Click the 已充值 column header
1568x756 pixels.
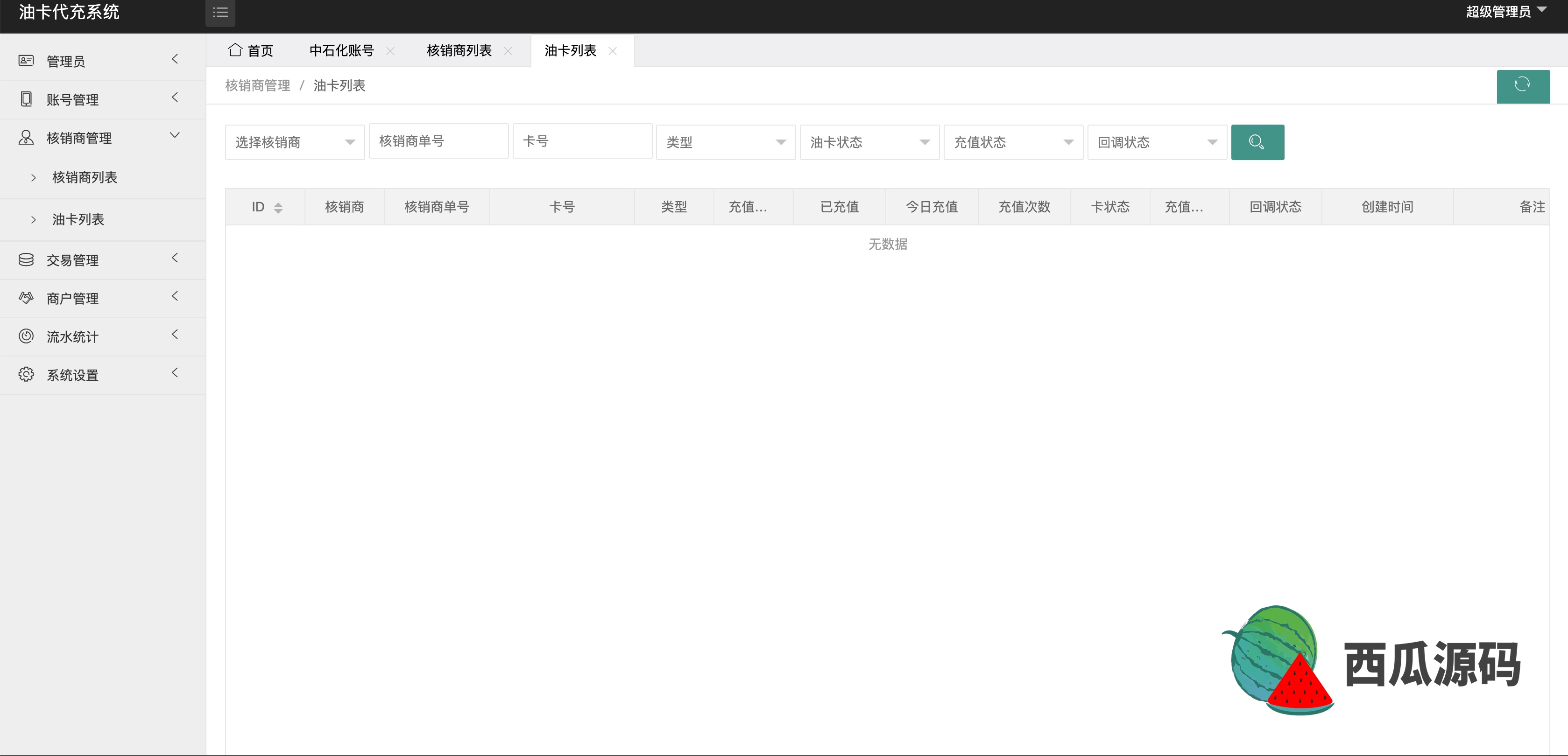pos(840,207)
